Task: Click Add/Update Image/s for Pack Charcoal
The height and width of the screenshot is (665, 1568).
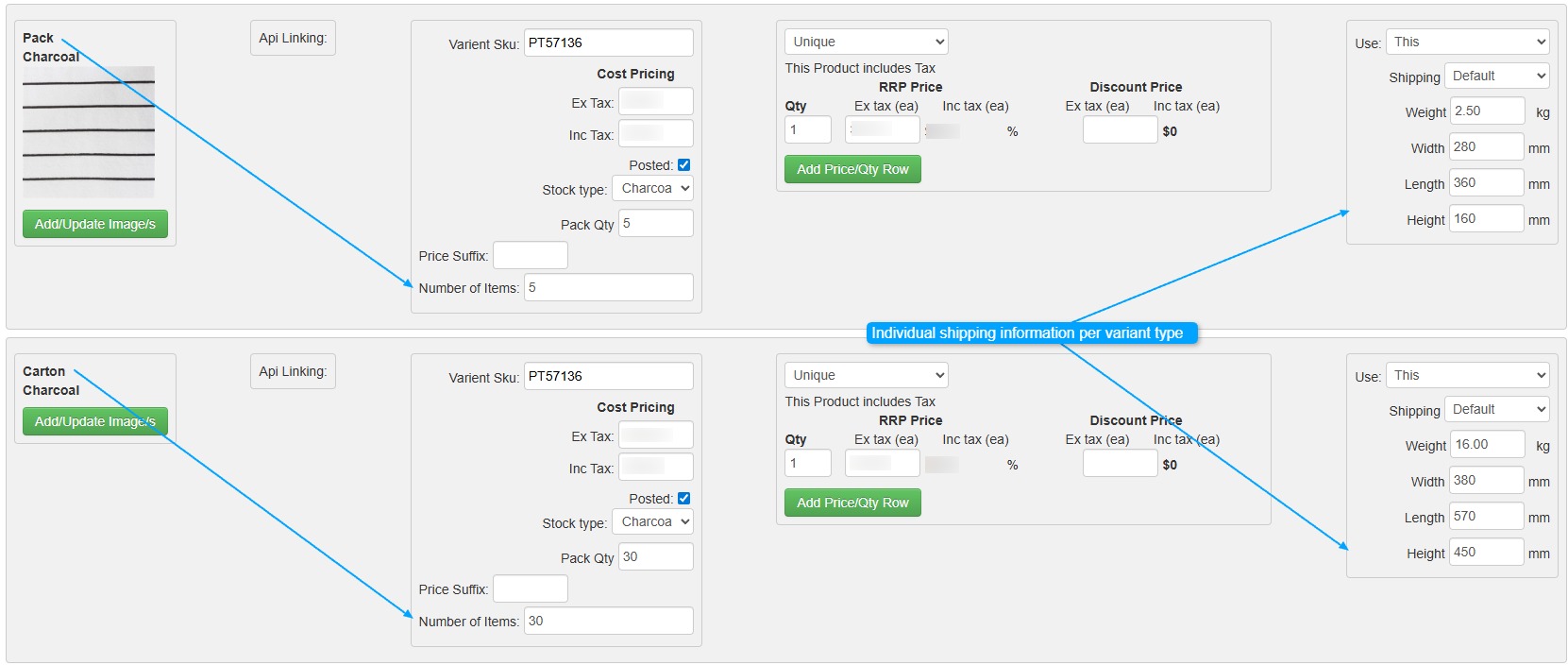Action: coord(95,224)
